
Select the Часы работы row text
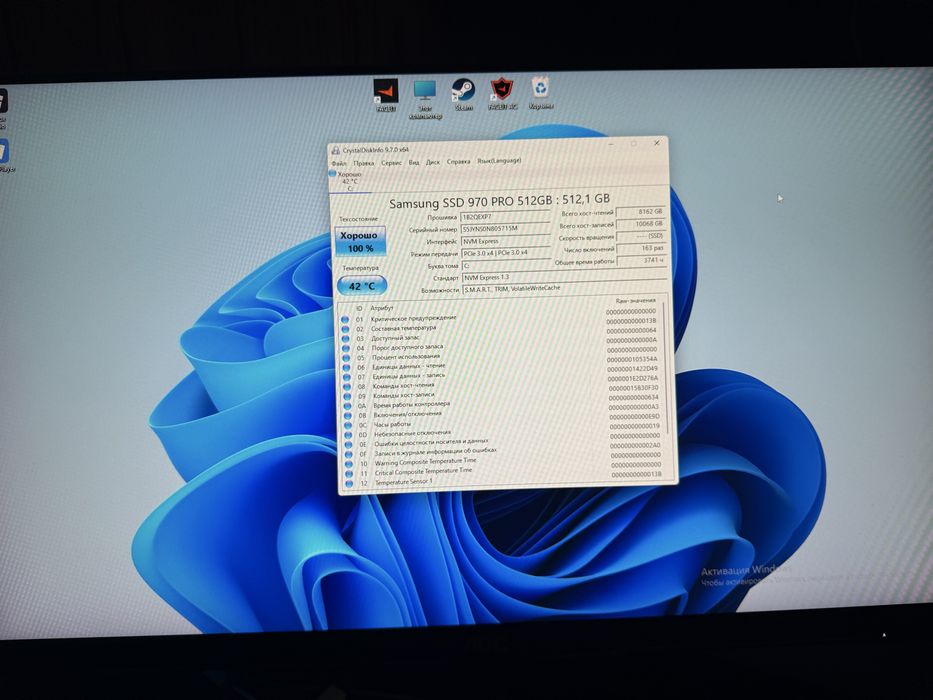[392, 424]
